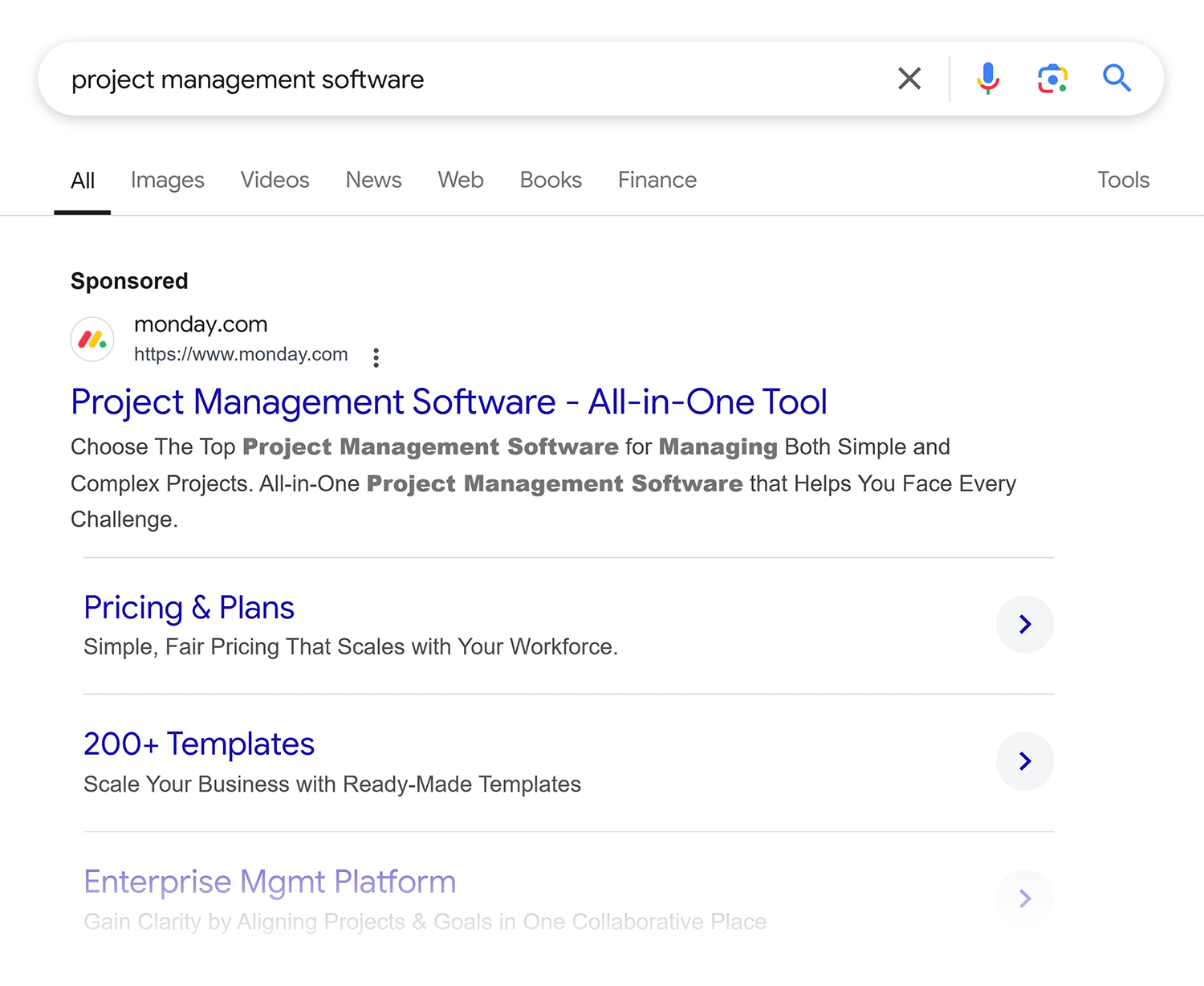1204x986 pixels.
Task: Open the Tools search options
Action: [1124, 181]
